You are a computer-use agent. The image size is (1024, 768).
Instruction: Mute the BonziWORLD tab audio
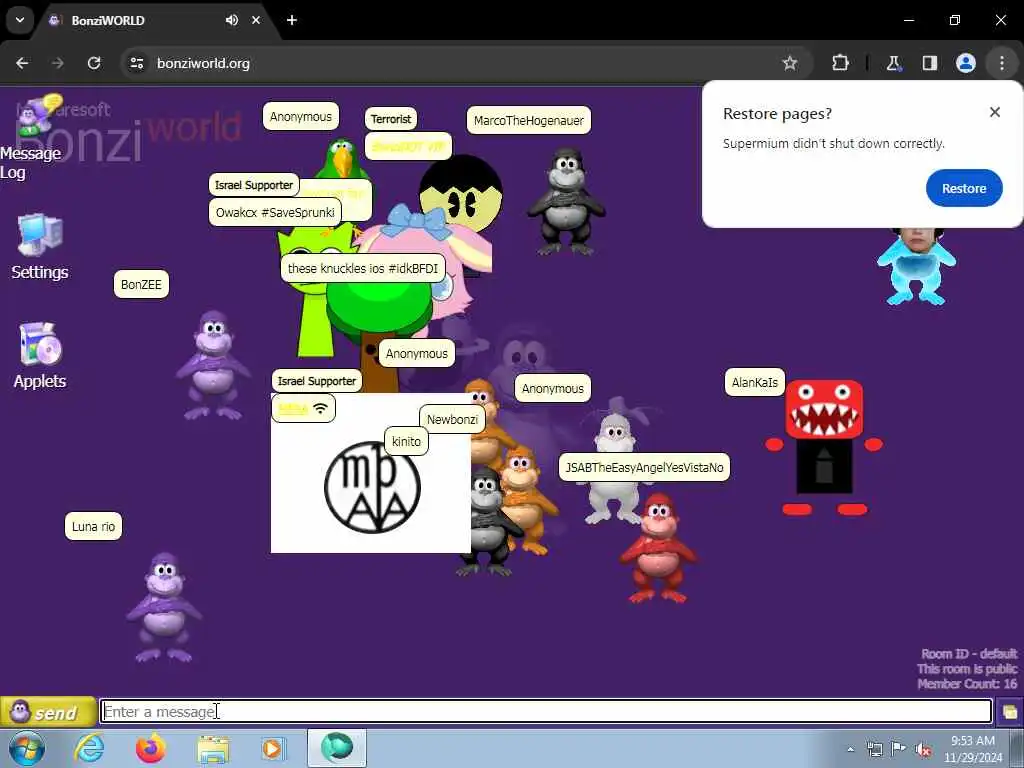coord(232,20)
